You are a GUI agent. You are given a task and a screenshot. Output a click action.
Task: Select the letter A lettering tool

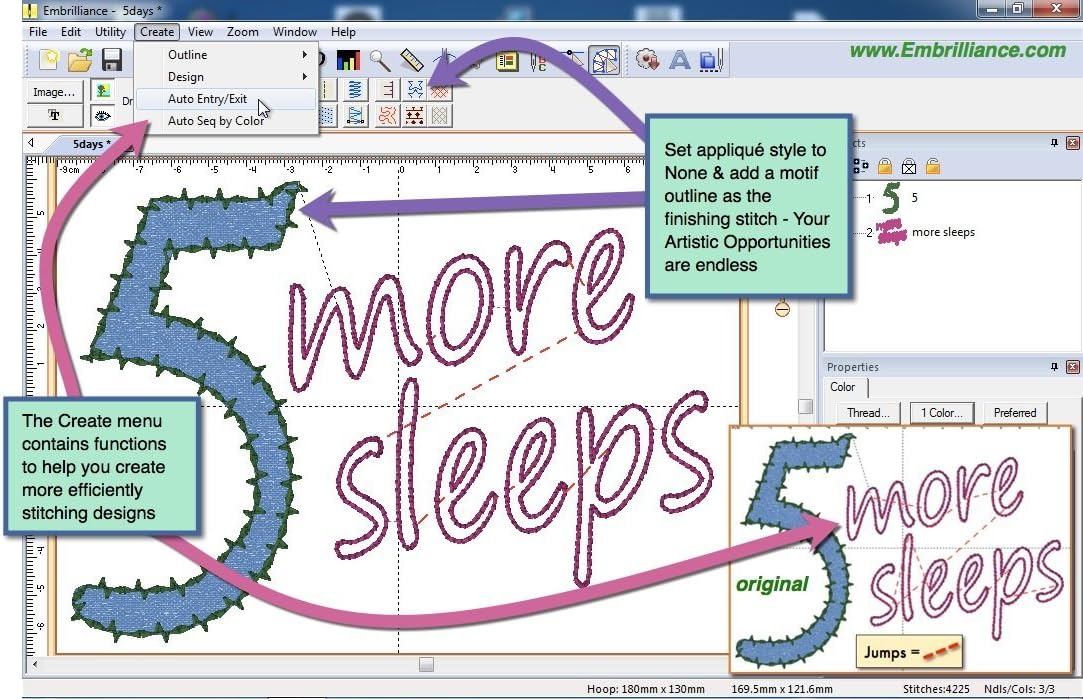(680, 61)
